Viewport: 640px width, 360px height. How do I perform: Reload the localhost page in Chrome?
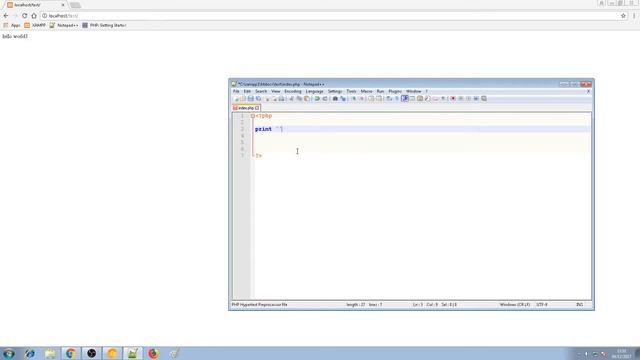click(x=24, y=16)
